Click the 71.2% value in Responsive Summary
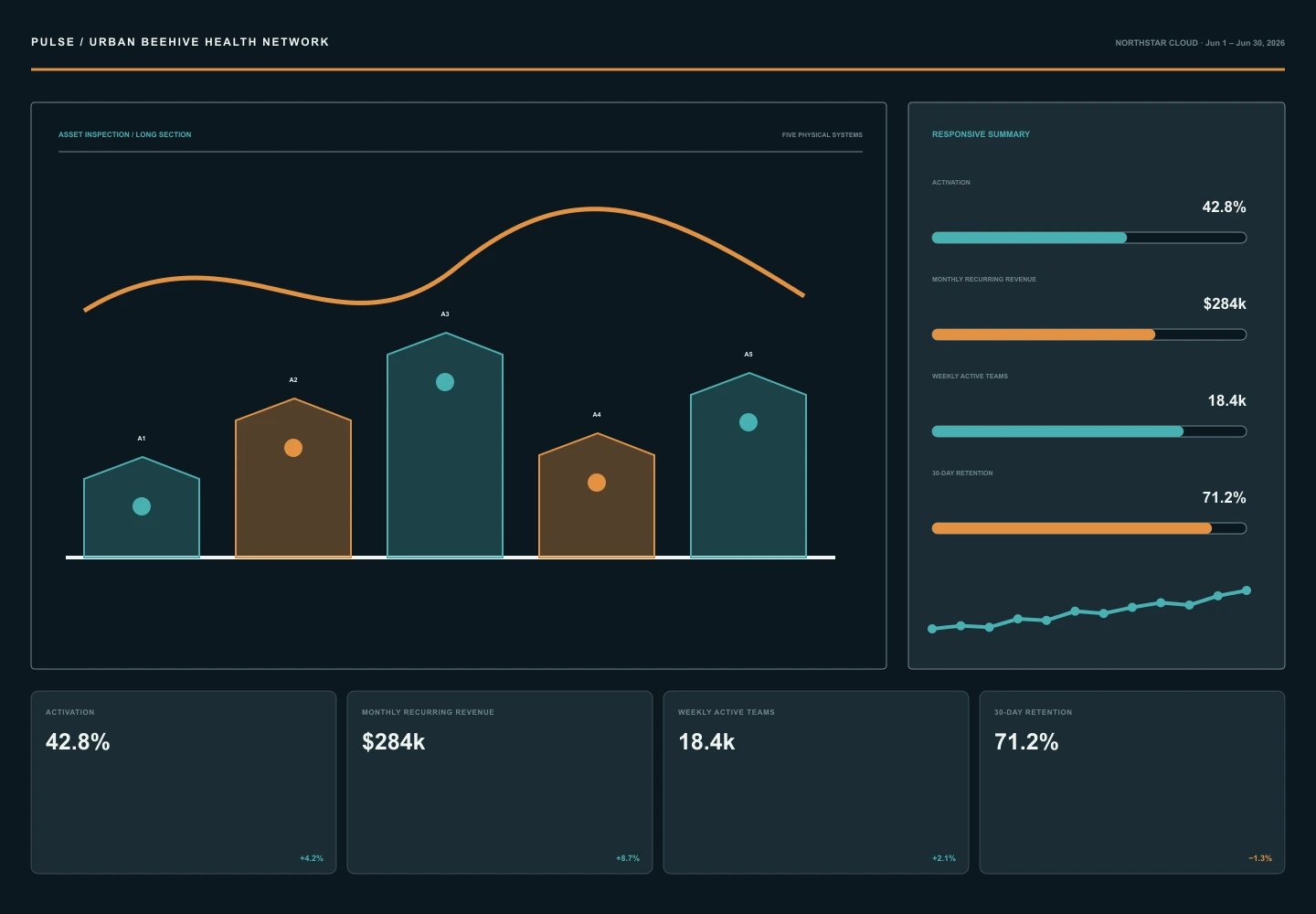The image size is (1316, 914). 1224,498
